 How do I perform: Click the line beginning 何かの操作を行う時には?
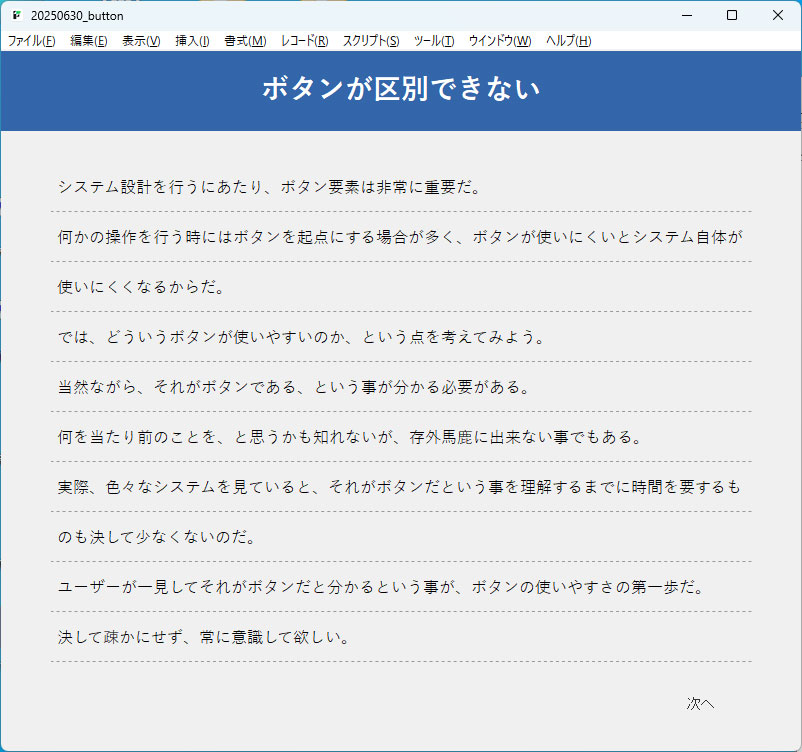tap(400, 237)
